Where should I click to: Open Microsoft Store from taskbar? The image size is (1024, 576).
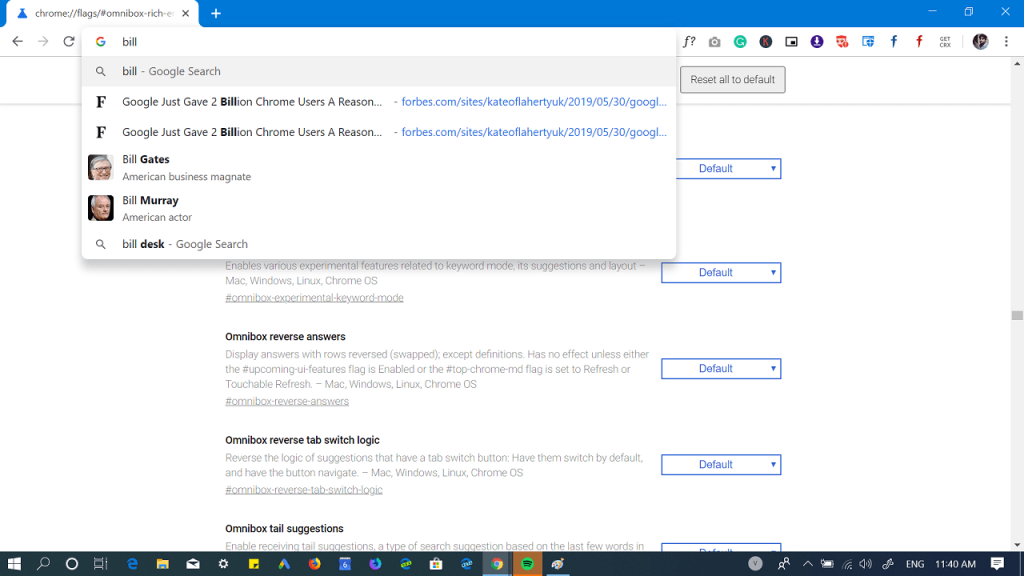[436, 564]
